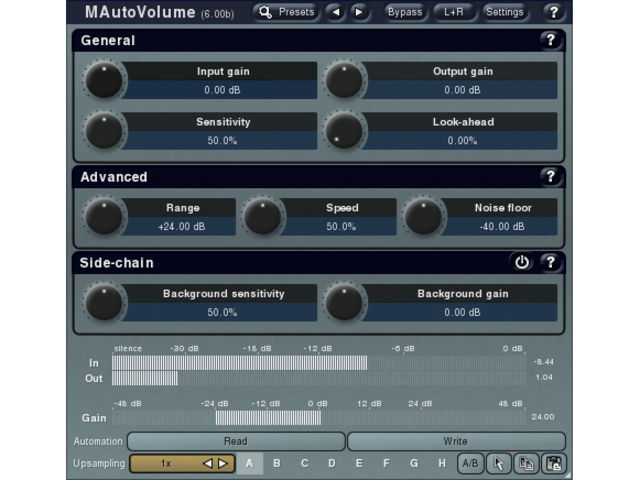This screenshot has width=640, height=480.
Task: Click the Noise floor knob
Action: (424, 216)
